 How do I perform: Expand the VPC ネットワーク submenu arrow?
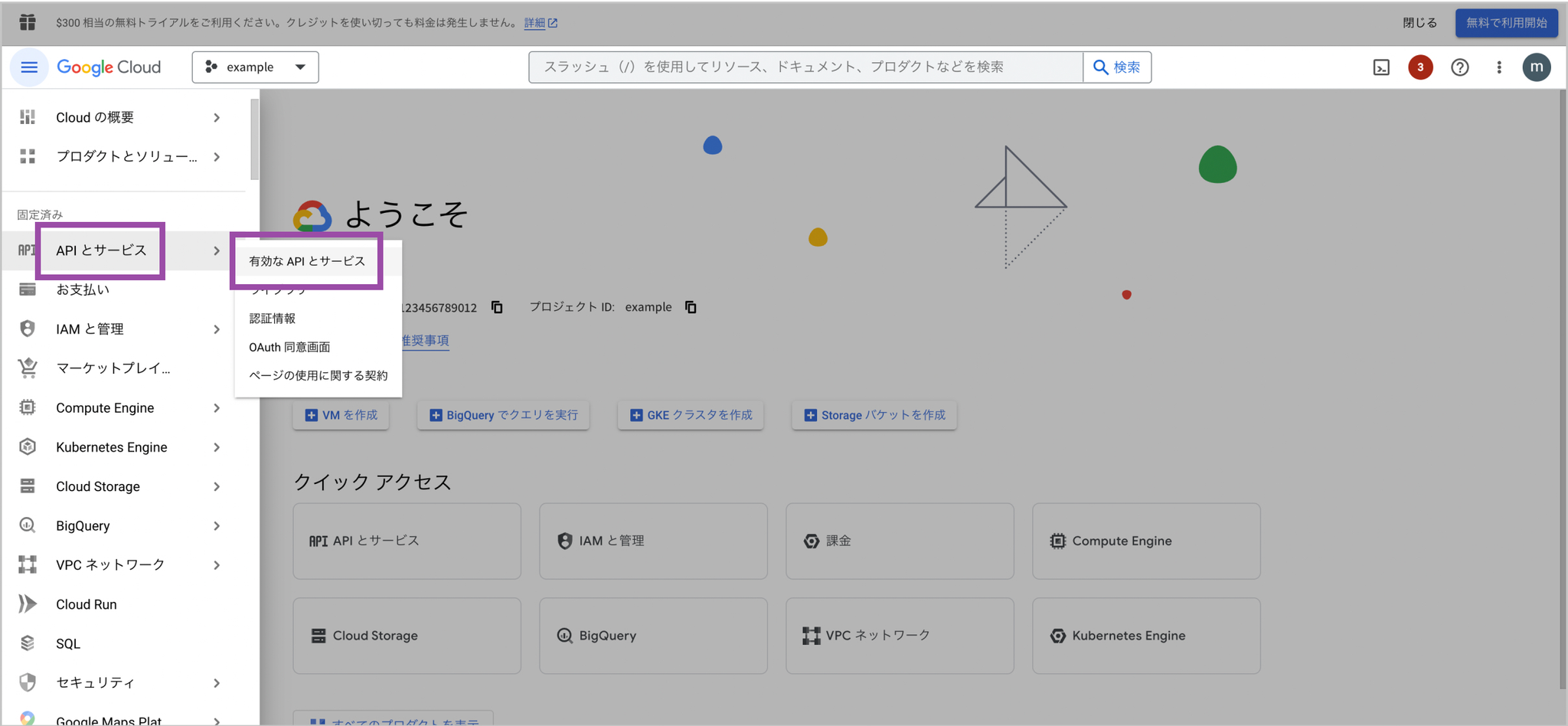(217, 564)
